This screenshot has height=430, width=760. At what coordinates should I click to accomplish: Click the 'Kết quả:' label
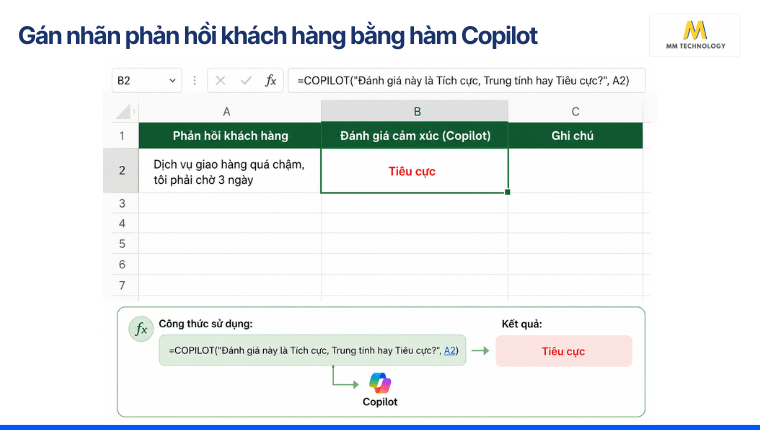click(522, 324)
